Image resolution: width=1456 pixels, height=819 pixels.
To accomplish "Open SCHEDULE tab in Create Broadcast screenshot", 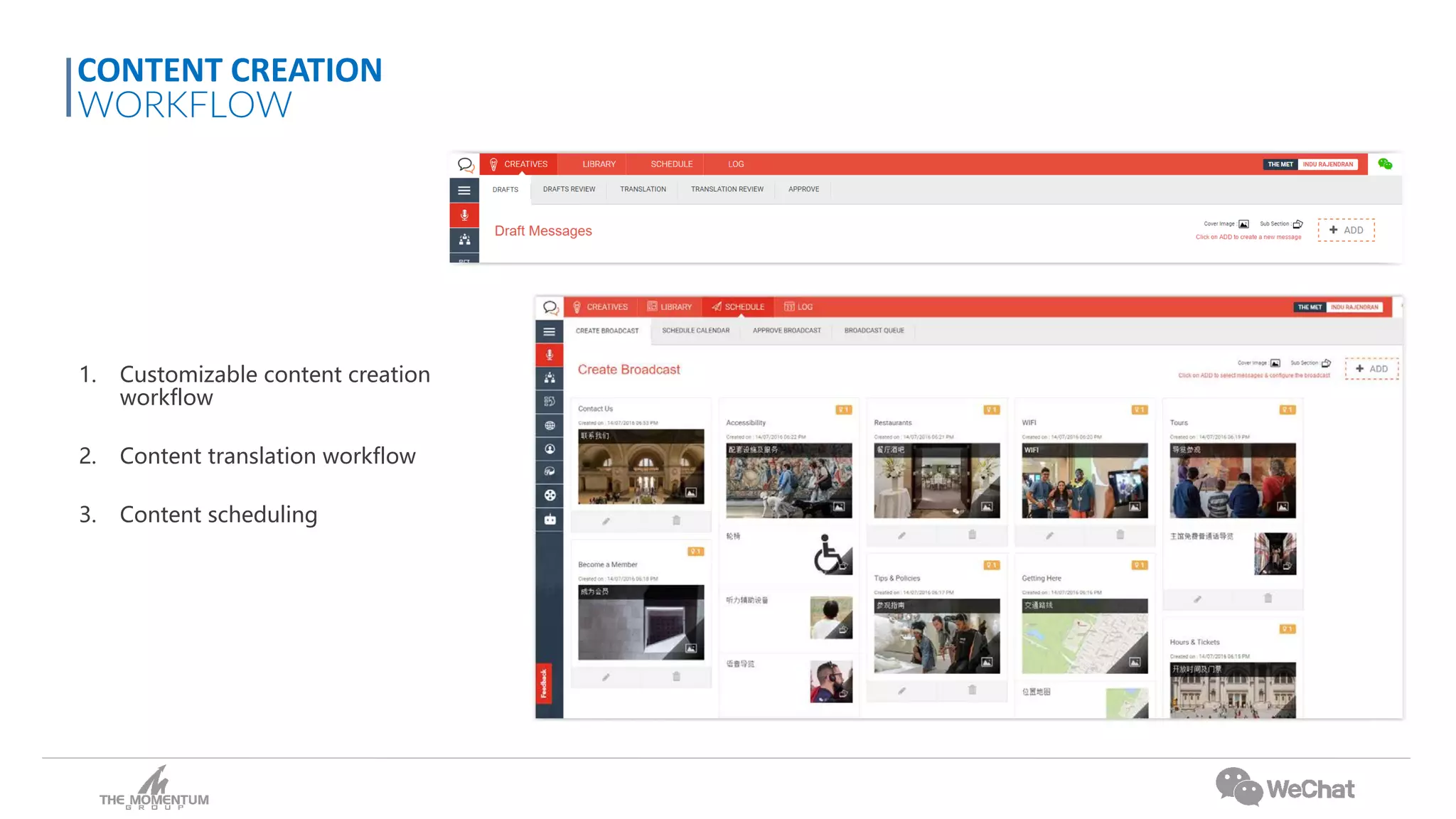I will click(738, 307).
